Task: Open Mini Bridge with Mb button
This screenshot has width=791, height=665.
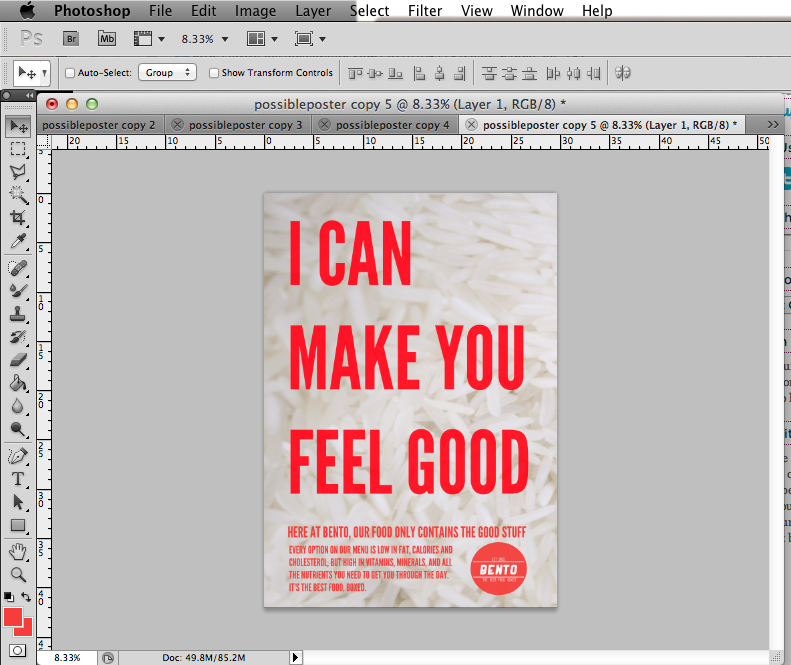Action: point(107,39)
